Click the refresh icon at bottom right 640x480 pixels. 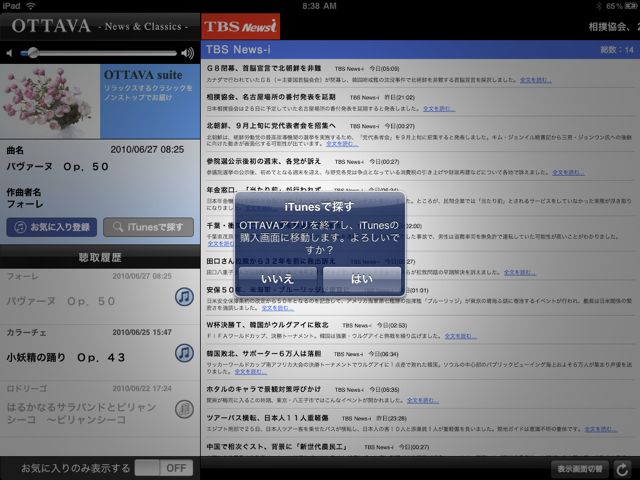(x=622, y=469)
